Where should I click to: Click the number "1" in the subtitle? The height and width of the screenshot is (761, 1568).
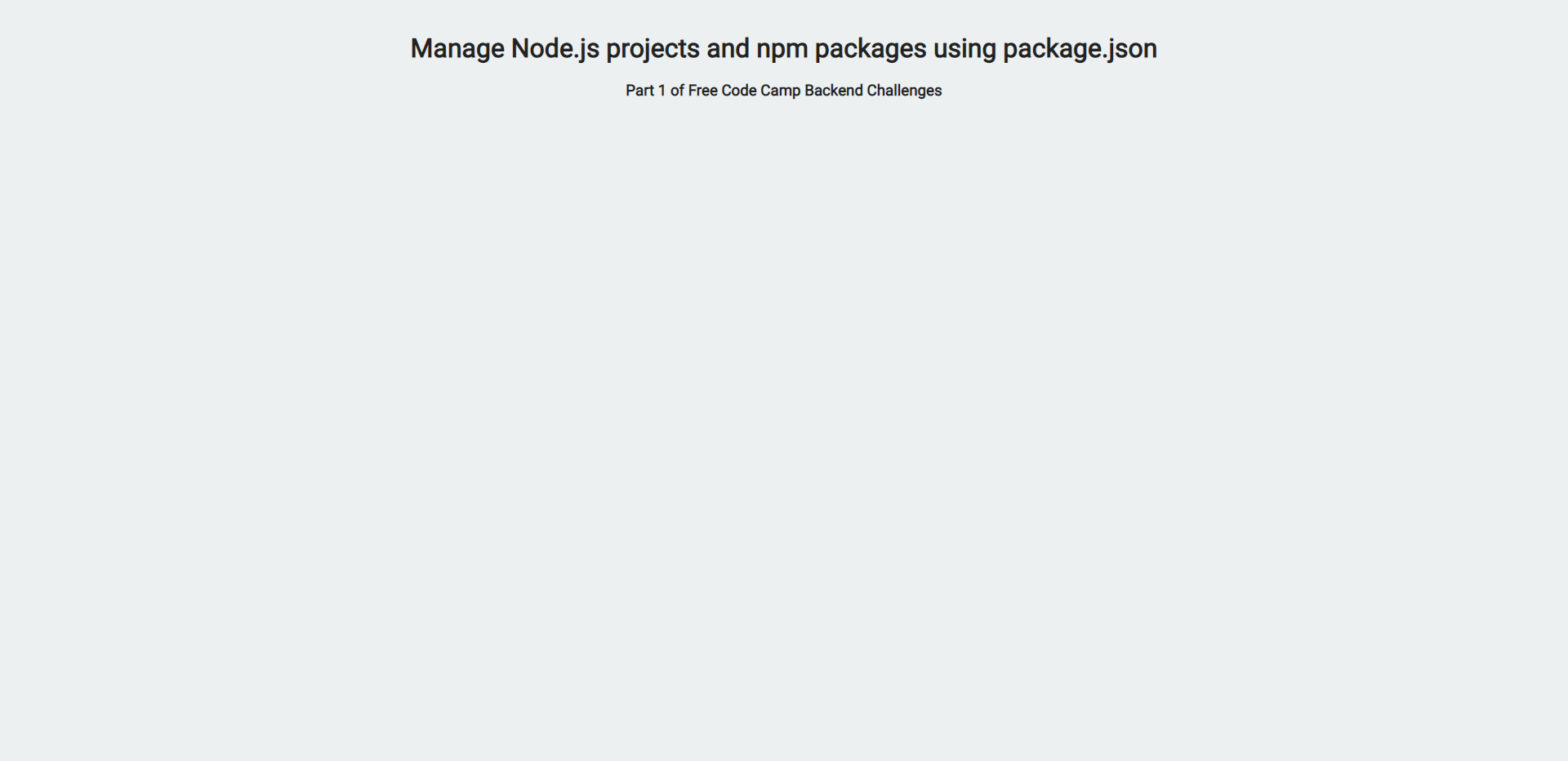tap(662, 91)
